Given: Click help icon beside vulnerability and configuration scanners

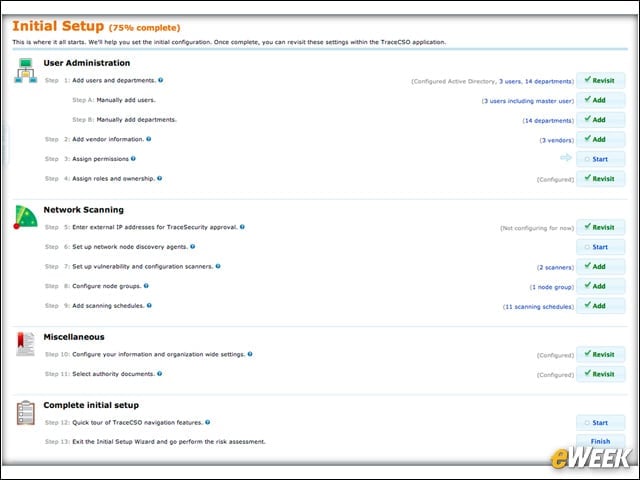Looking at the screenshot, I should point(218,266).
